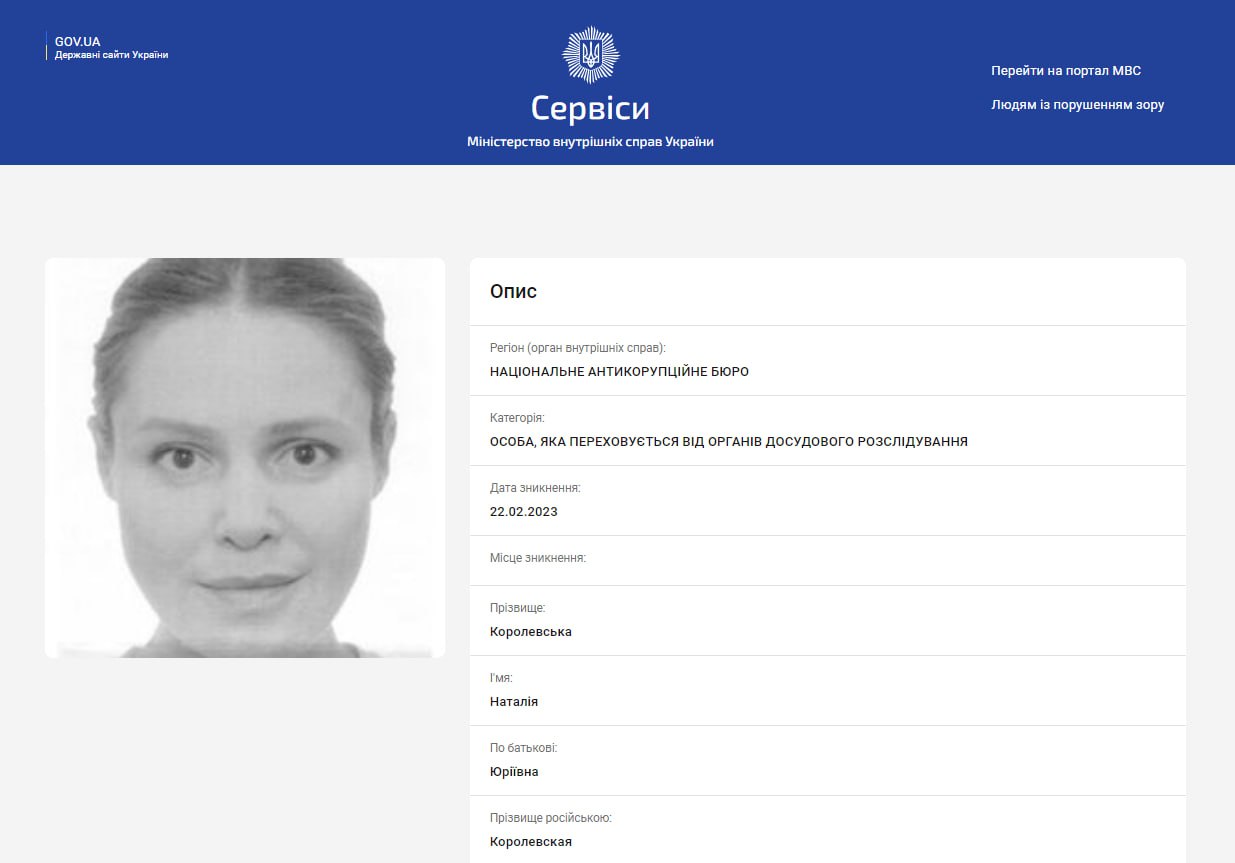
Task: Click 'Міністерство внутрішніх справ України' subtitle
Action: click(590, 142)
